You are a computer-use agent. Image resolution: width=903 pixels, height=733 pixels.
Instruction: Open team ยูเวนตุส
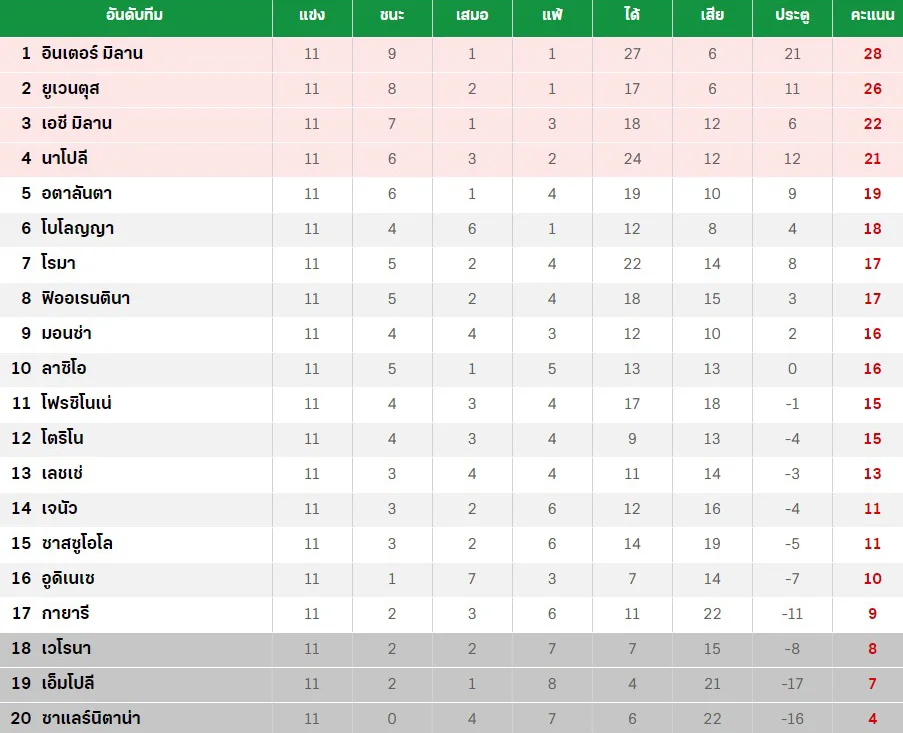(x=70, y=89)
